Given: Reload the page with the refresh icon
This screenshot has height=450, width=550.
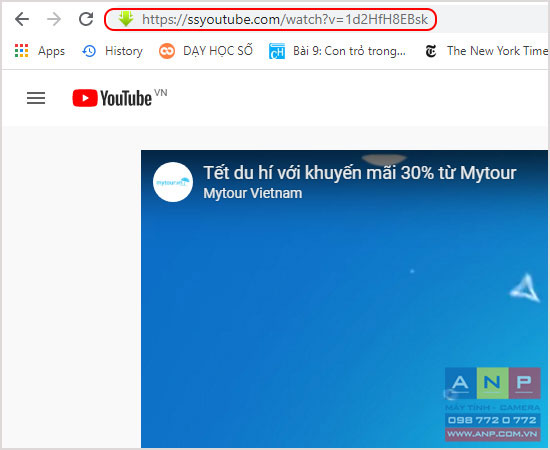Looking at the screenshot, I should click(x=86, y=19).
